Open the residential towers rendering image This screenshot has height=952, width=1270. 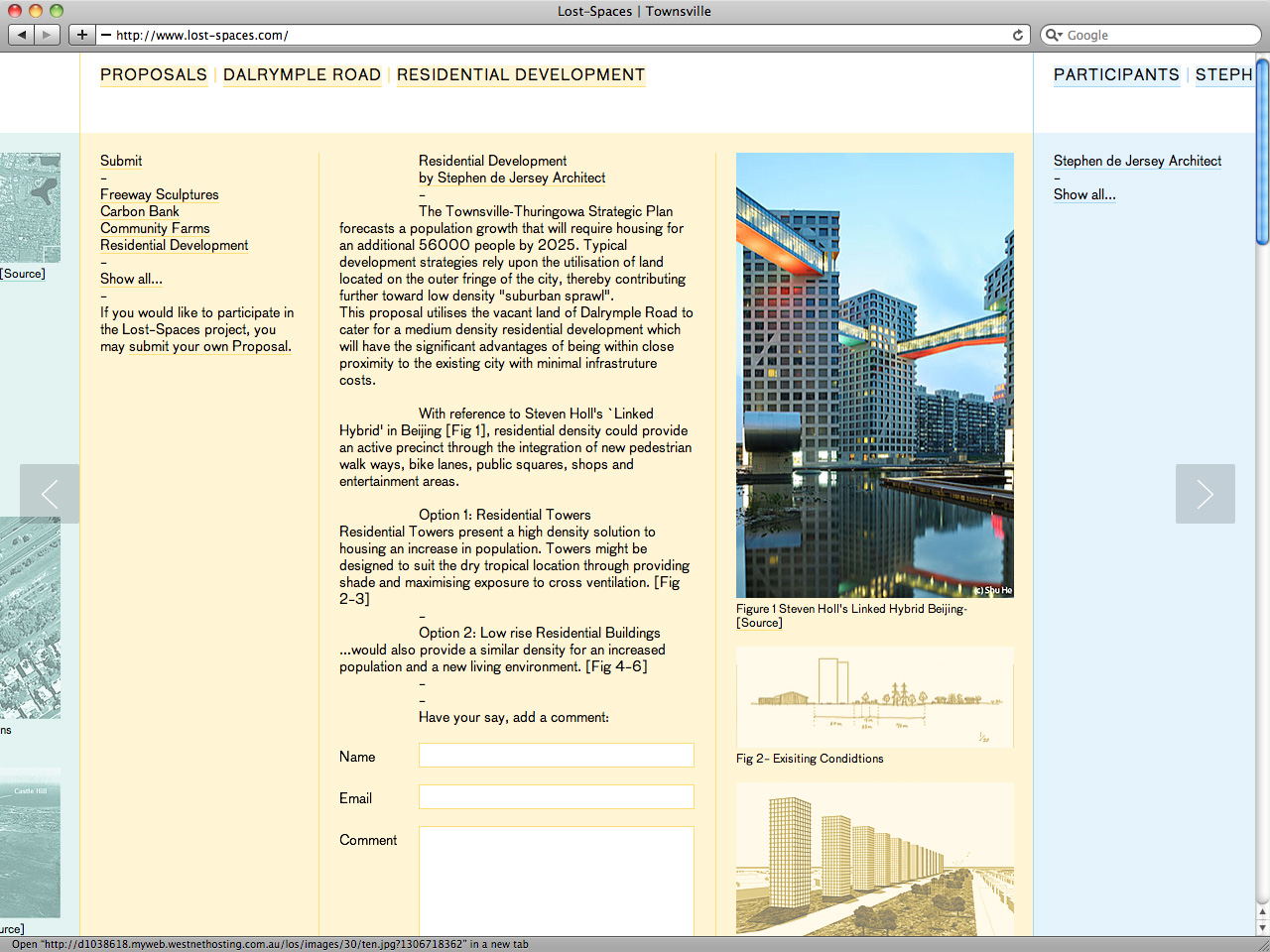point(875,859)
